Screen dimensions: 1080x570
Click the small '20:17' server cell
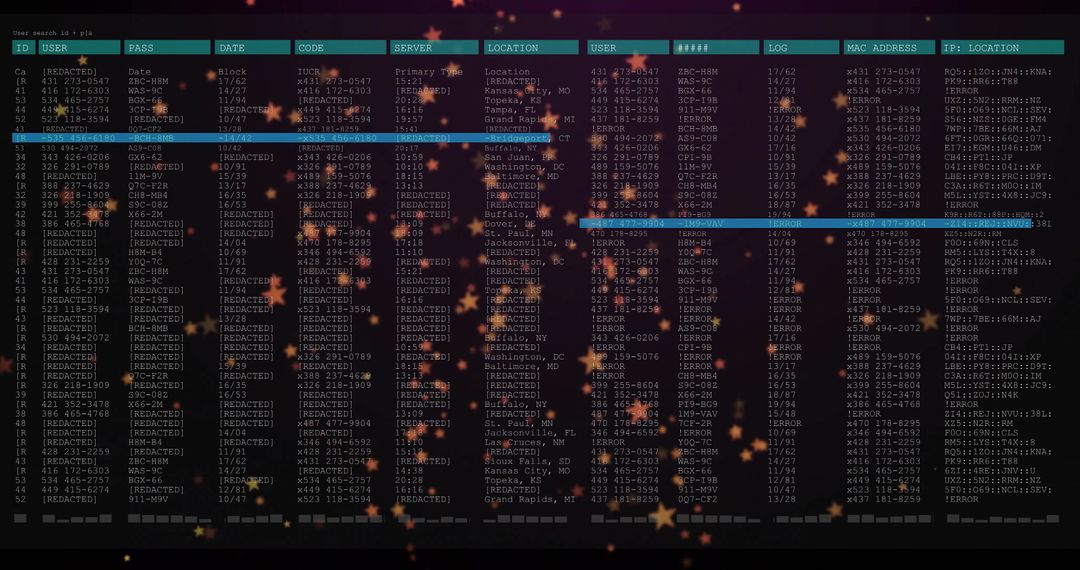click(408, 148)
